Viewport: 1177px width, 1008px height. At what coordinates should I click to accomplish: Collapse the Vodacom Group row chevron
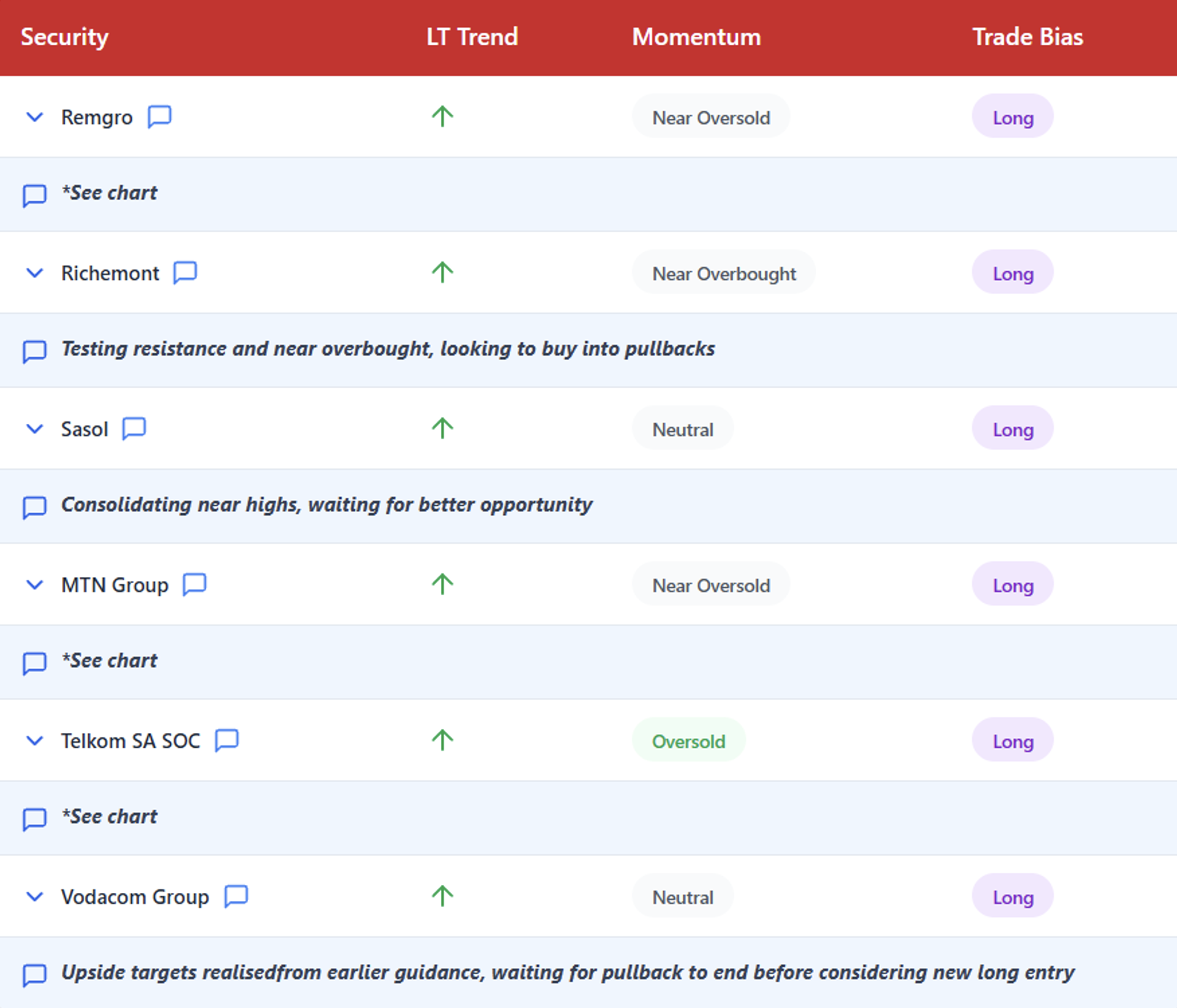coord(35,897)
